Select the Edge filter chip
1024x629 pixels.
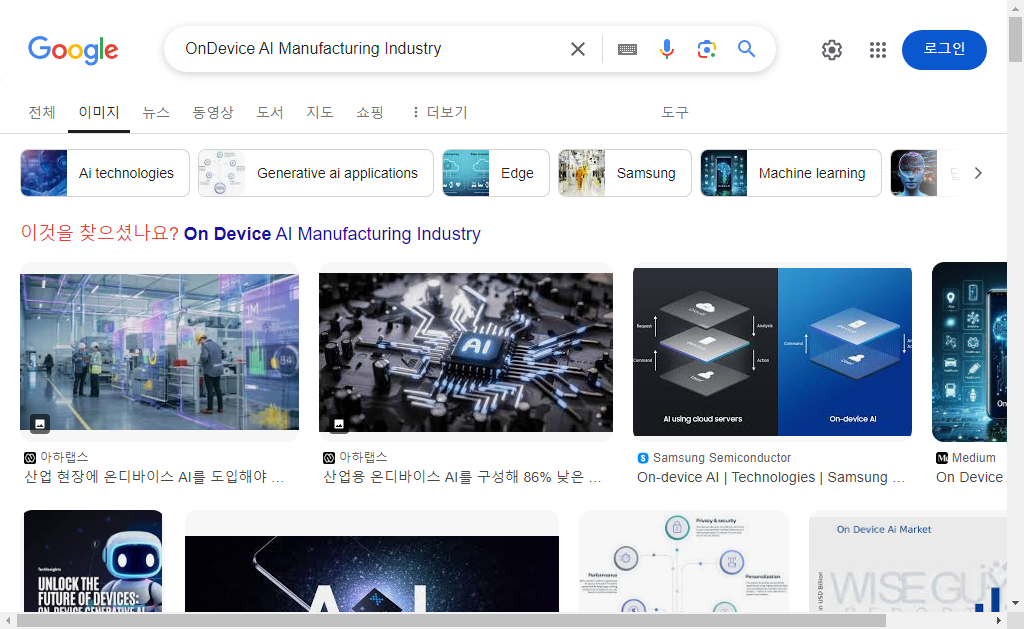pos(496,173)
